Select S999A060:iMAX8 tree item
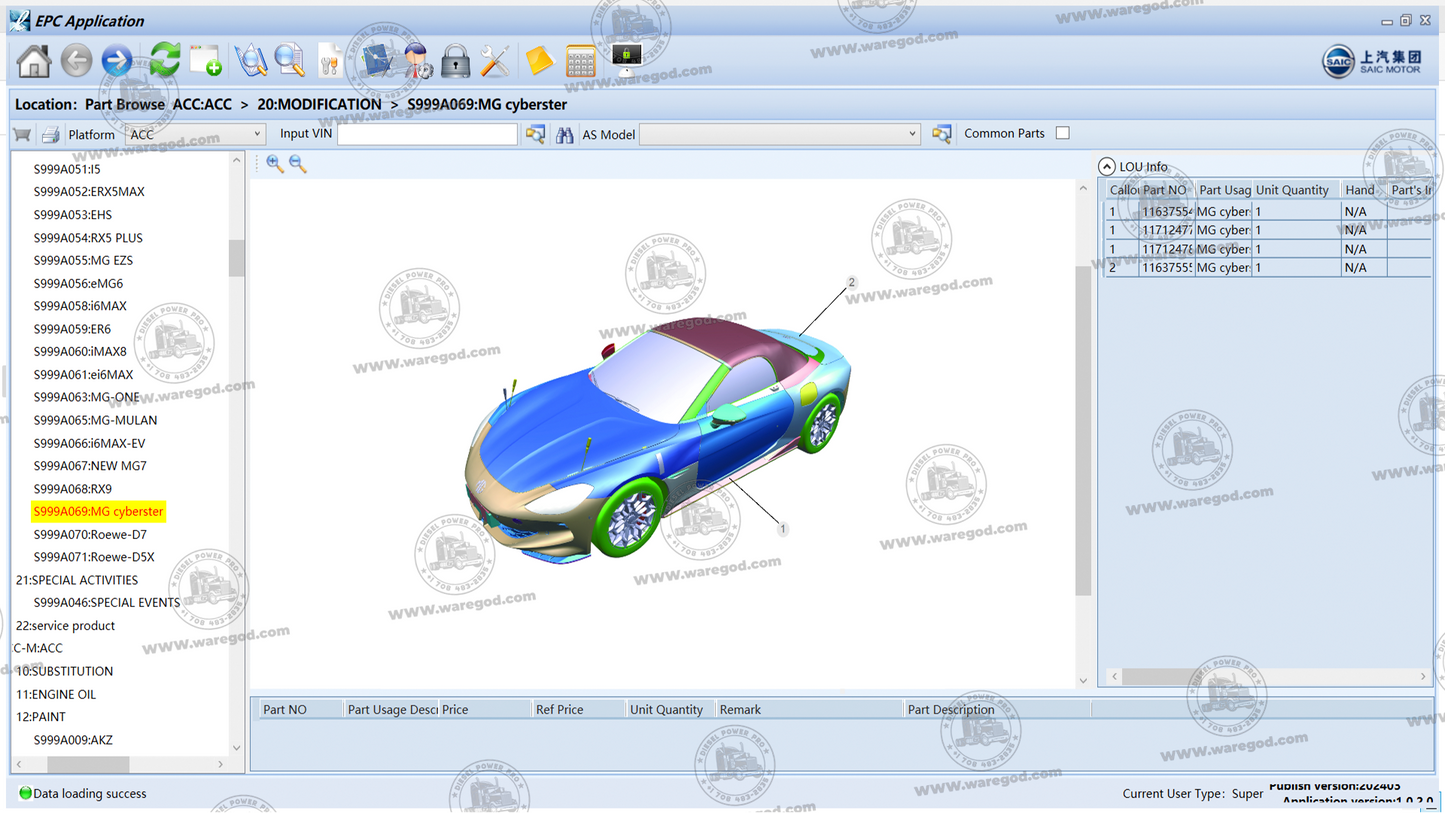The width and height of the screenshot is (1445, 813). point(80,352)
